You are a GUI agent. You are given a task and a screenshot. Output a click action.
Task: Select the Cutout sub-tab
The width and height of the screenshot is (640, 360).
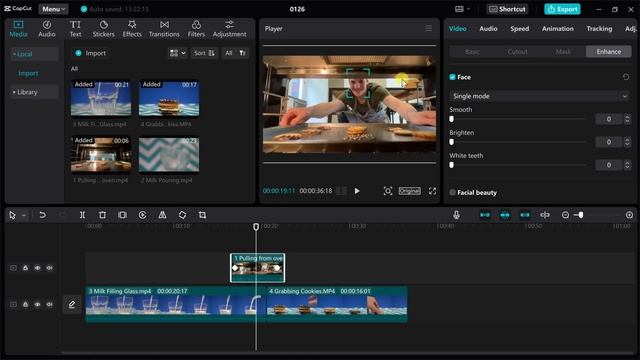tap(518, 51)
